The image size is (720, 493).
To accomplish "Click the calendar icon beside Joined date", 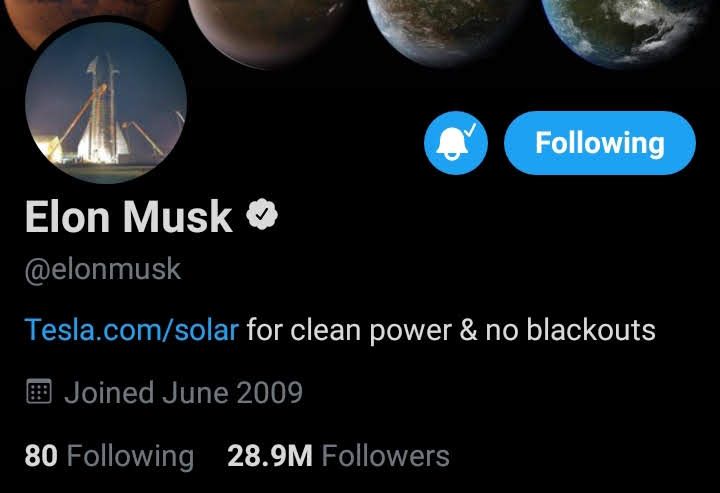I will click(x=38, y=392).
